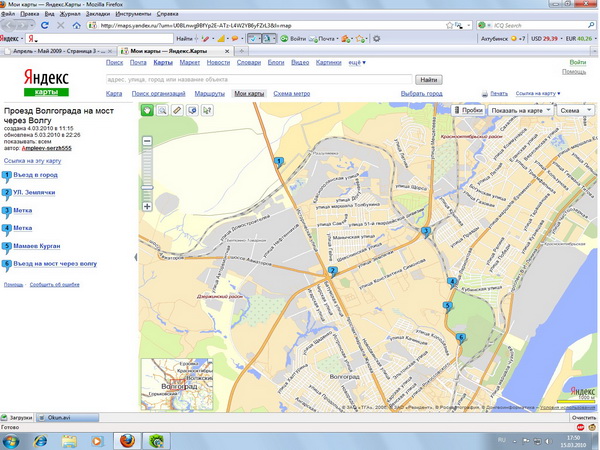
Task: Open the Ссылка на карту dropdown
Action: pos(538,93)
